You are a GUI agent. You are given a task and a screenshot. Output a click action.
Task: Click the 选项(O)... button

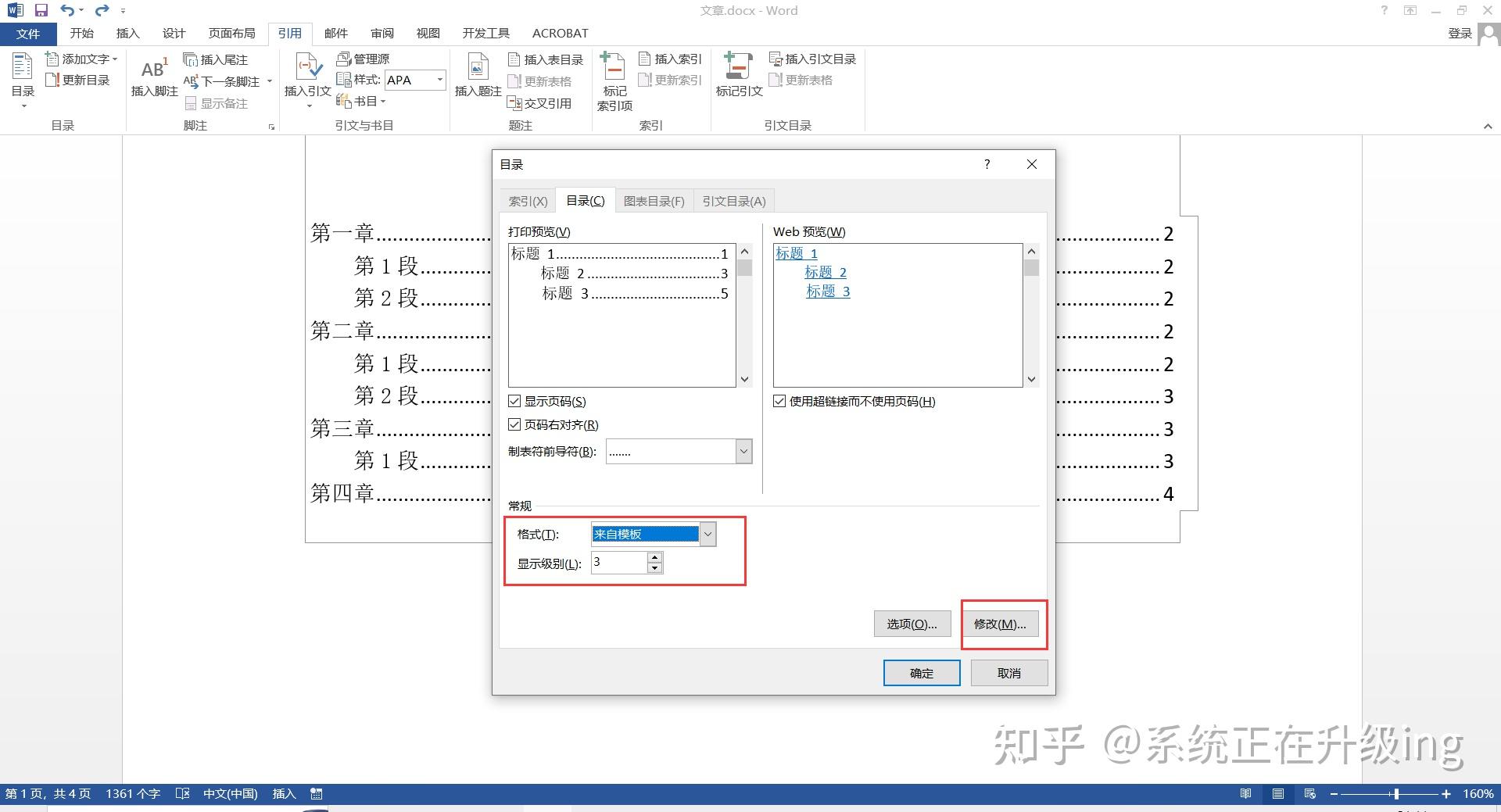912,624
